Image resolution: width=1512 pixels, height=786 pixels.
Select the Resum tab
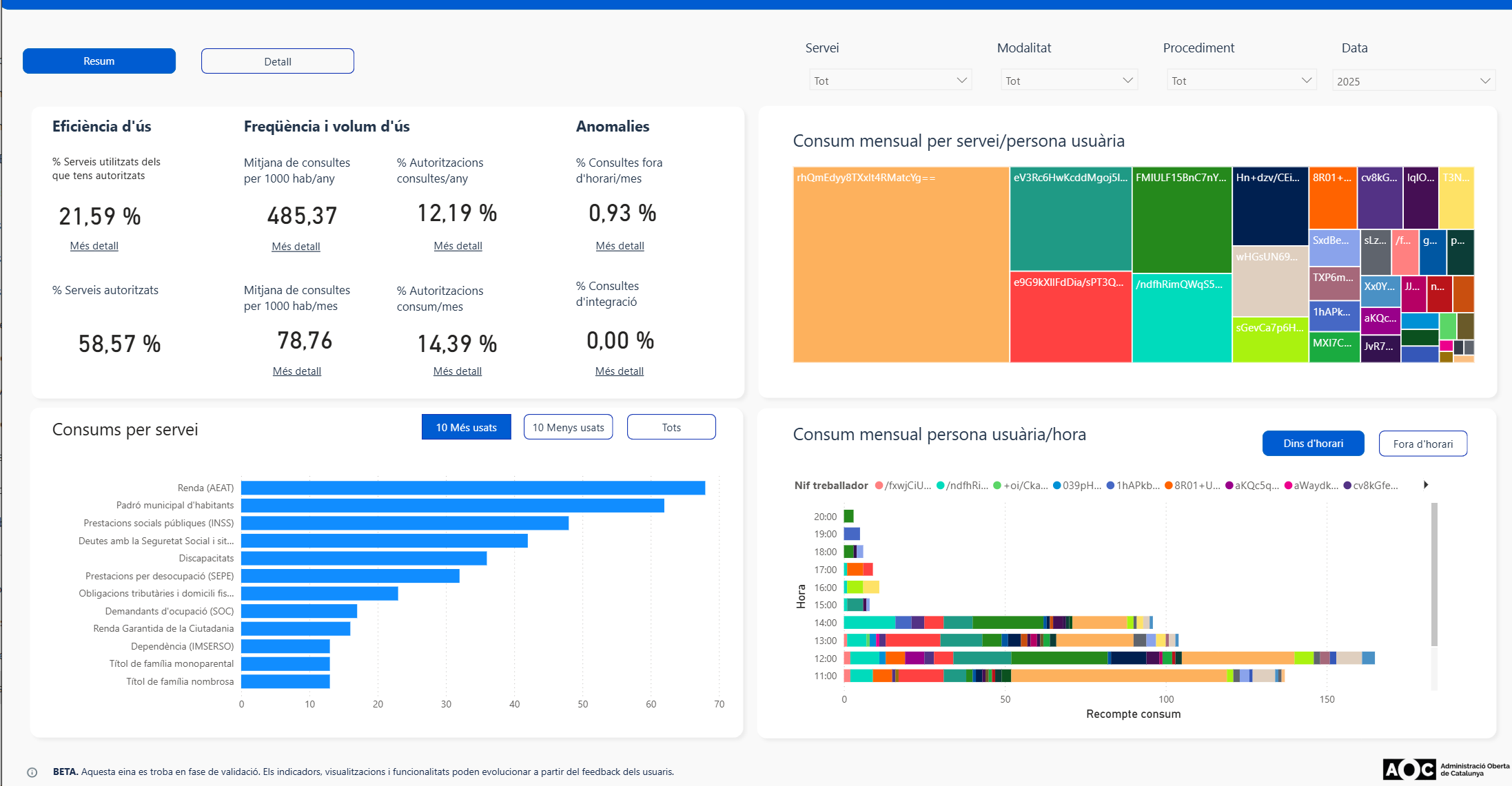click(x=99, y=61)
